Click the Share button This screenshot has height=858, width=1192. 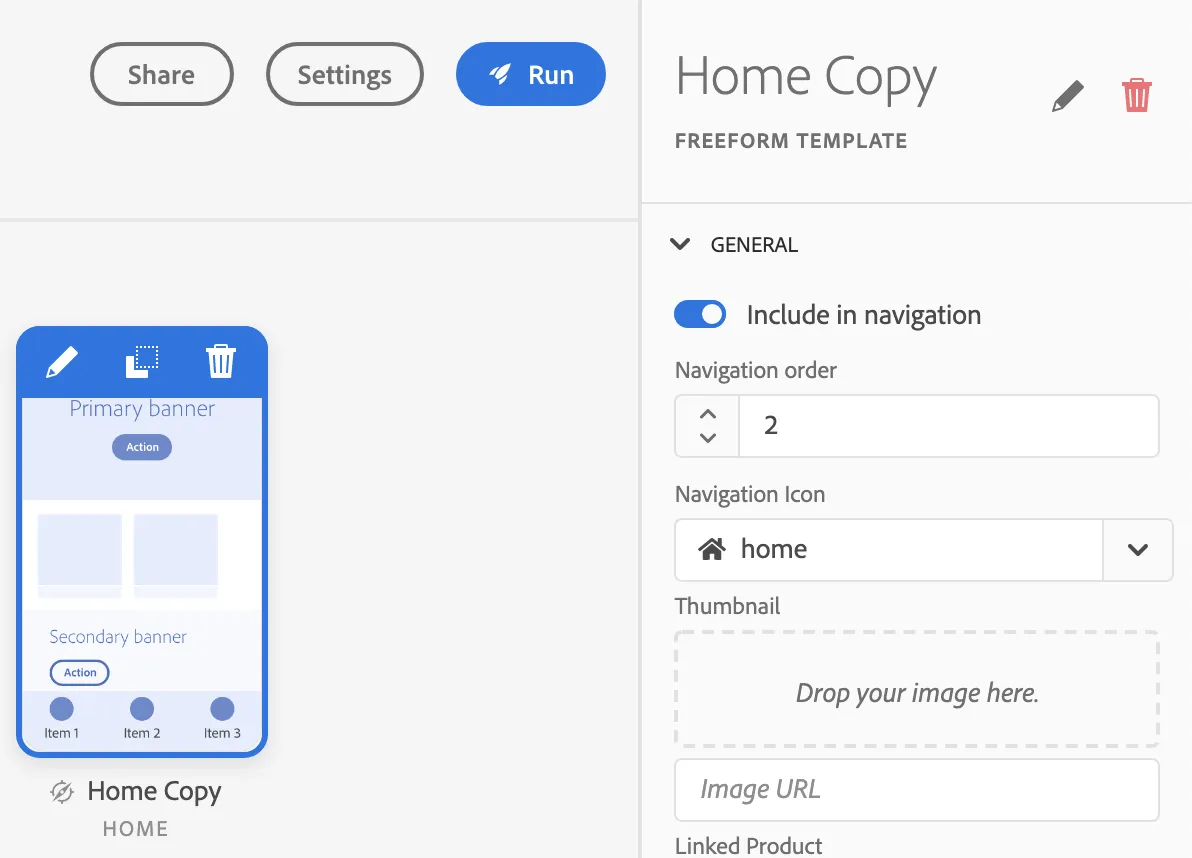(161, 74)
